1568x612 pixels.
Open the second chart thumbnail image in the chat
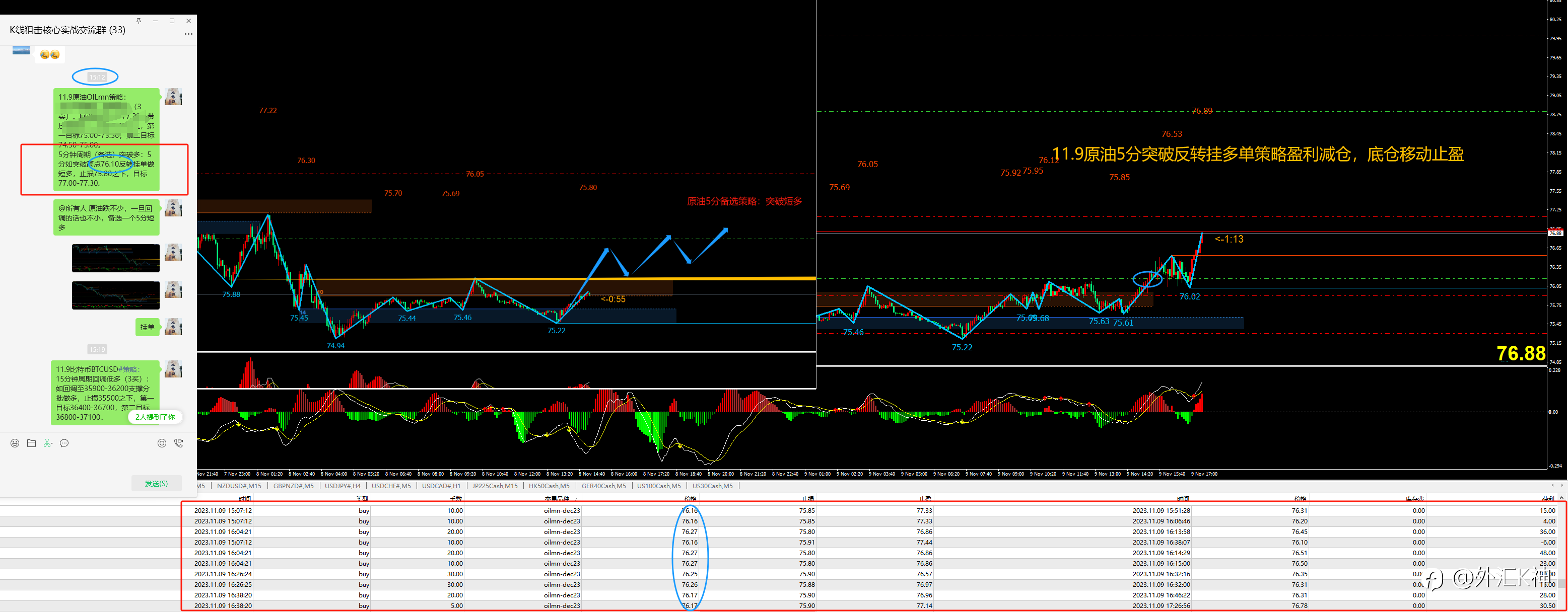pos(116,295)
